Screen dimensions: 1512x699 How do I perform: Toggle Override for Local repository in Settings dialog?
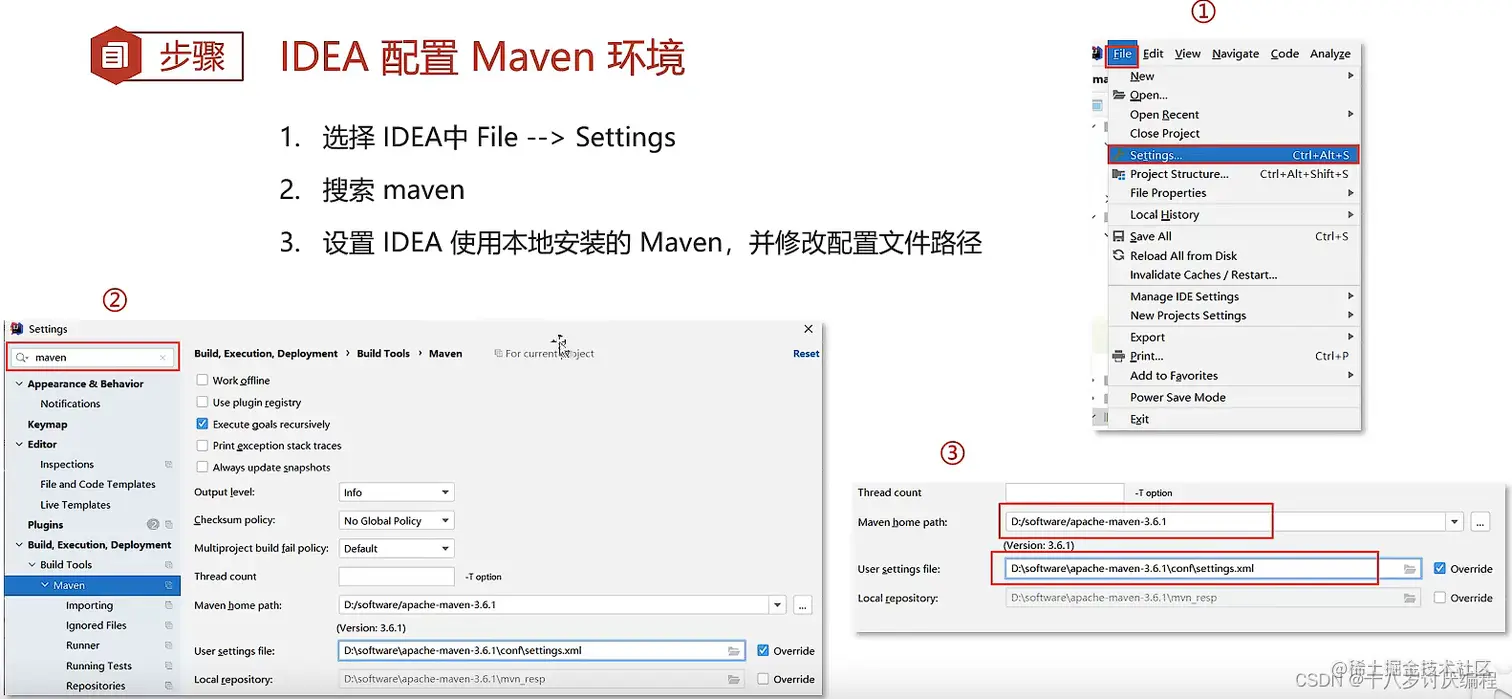(763, 680)
